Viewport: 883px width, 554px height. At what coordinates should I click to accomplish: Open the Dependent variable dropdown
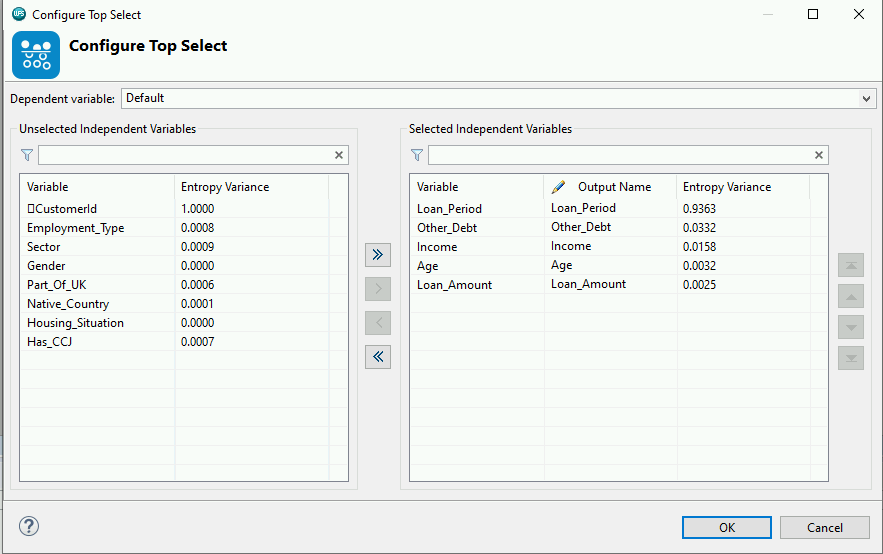click(866, 99)
